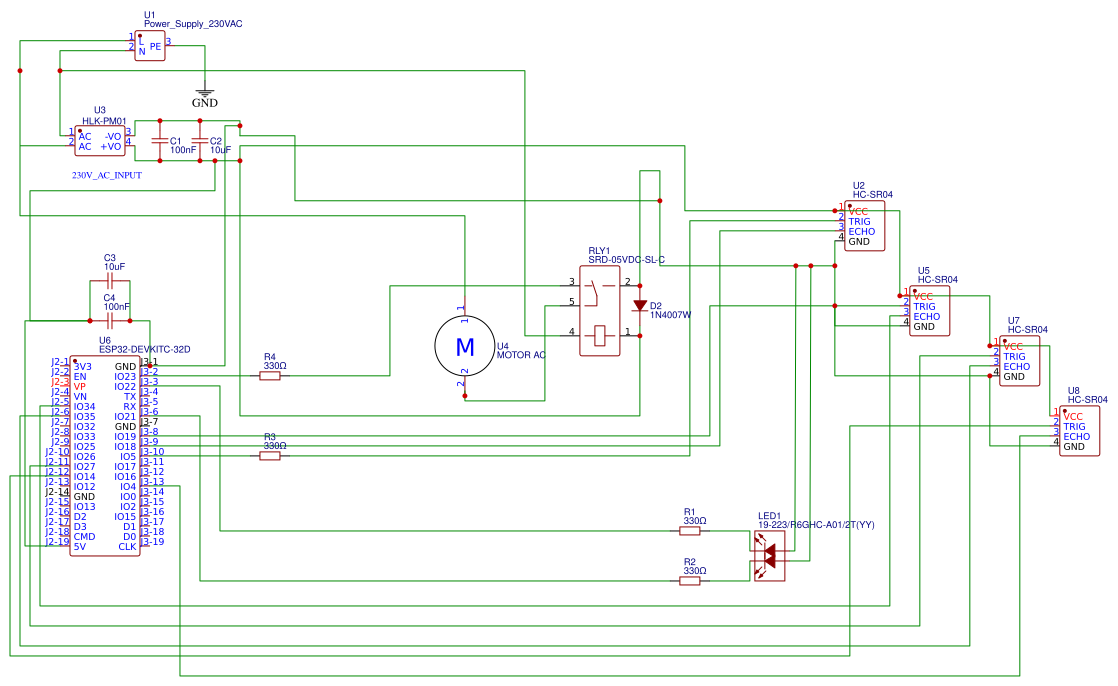Click the 5V pin on the ESP32
1118x686 pixels.
click(x=80, y=546)
